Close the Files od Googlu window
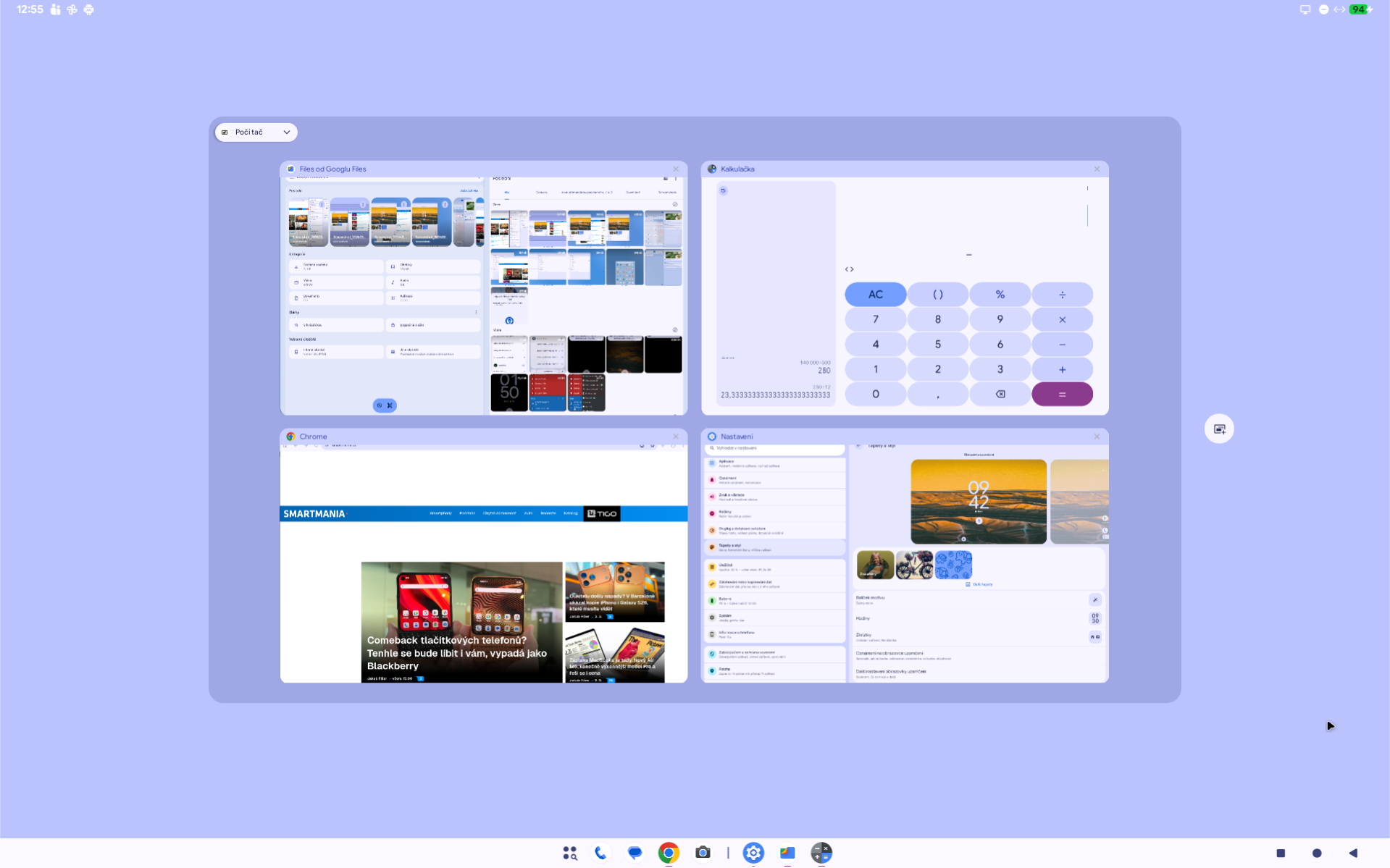The height and width of the screenshot is (868, 1390). coord(676,169)
